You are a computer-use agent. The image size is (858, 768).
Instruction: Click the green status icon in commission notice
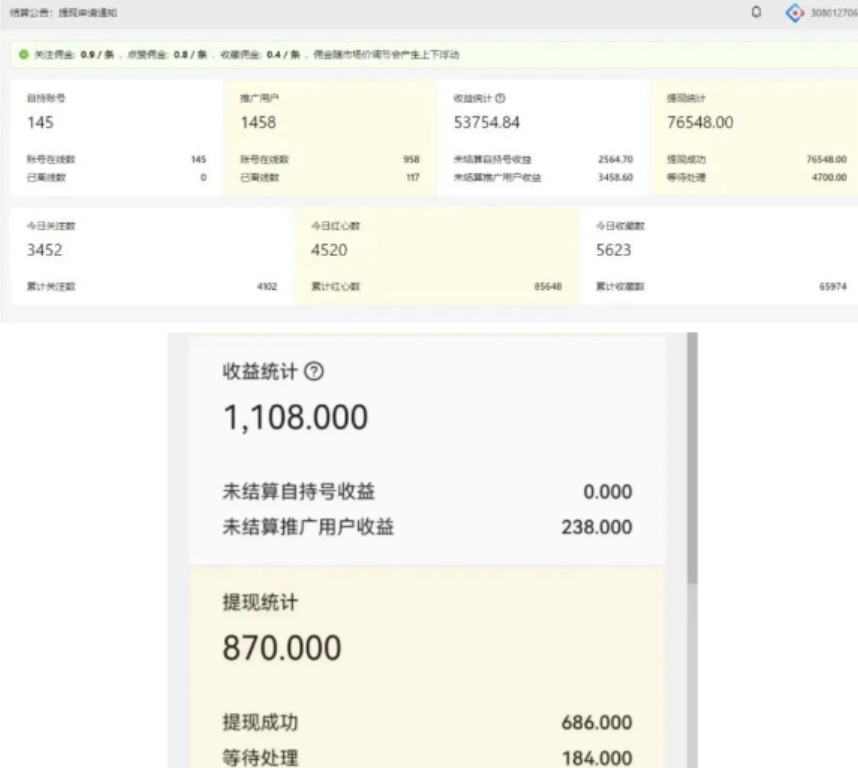coord(22,55)
